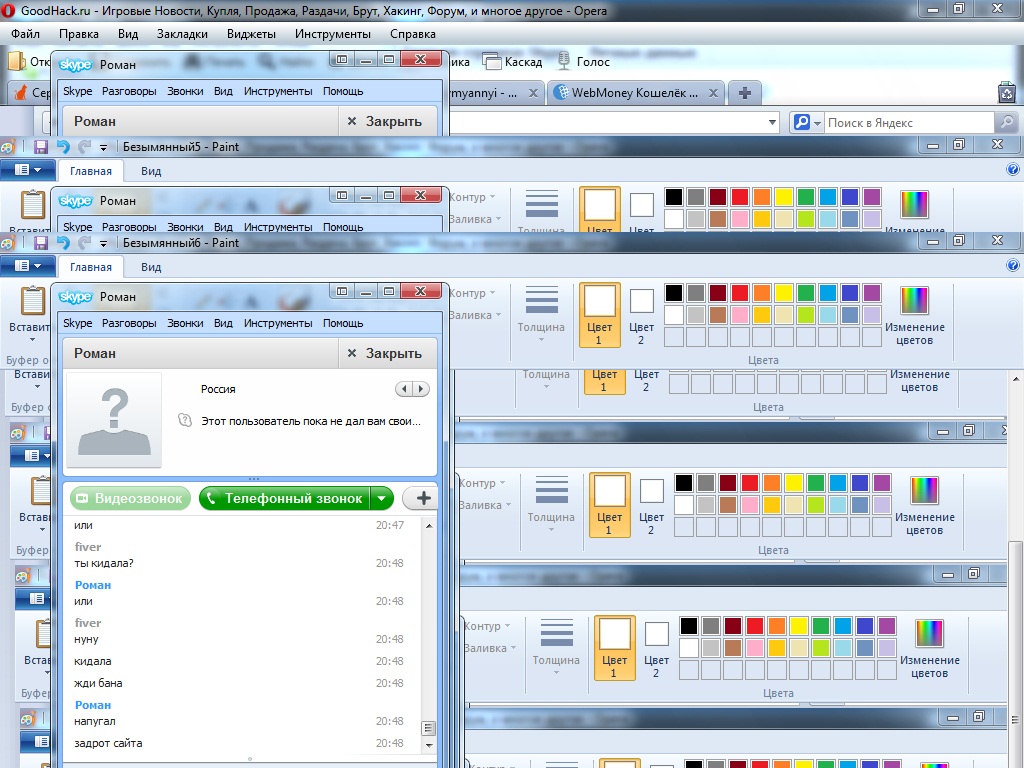This screenshot has width=1024, height=768.
Task: Click the Каскад windows icon in Opera
Action: coord(492,61)
